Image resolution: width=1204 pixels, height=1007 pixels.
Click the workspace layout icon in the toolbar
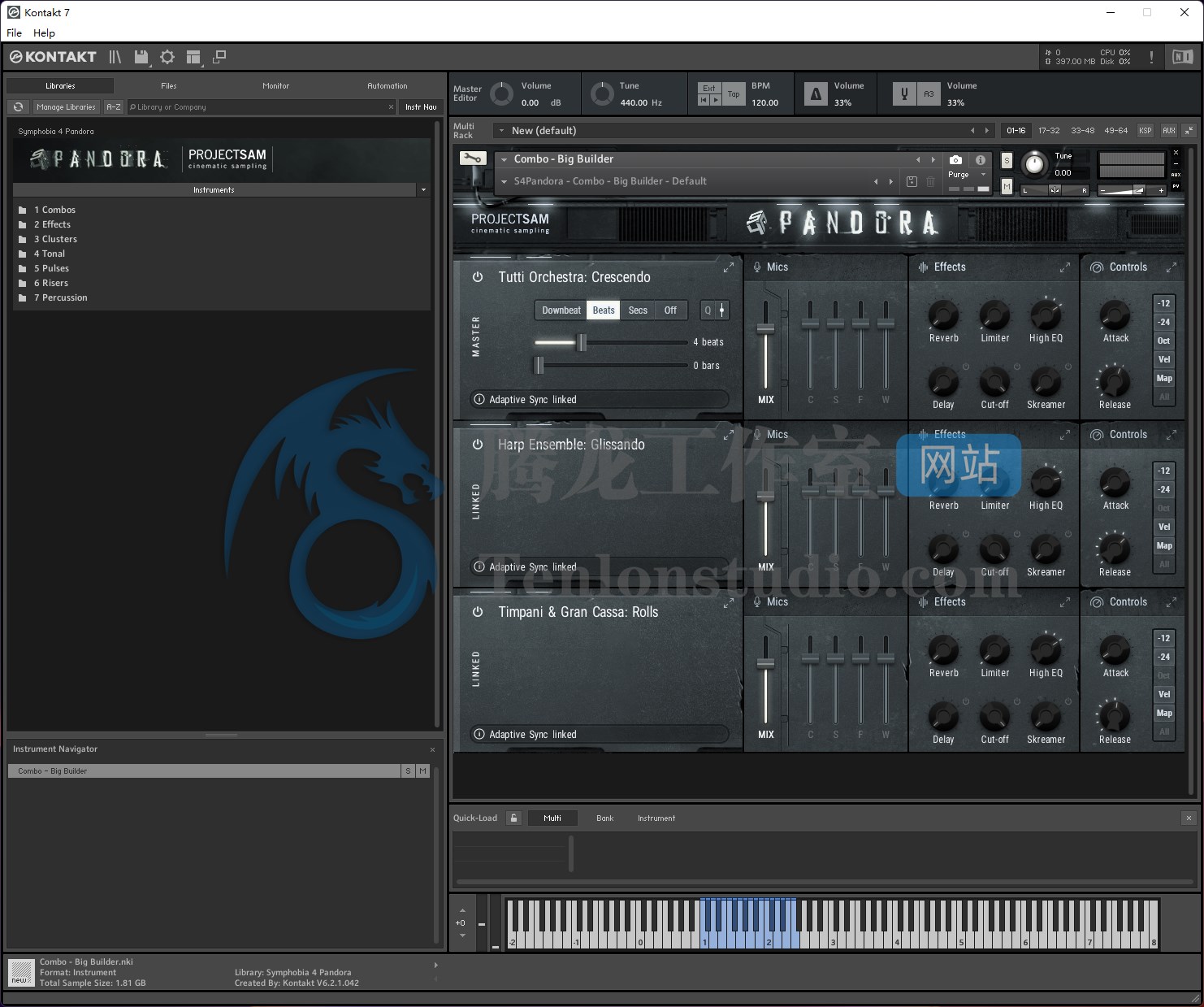click(193, 57)
